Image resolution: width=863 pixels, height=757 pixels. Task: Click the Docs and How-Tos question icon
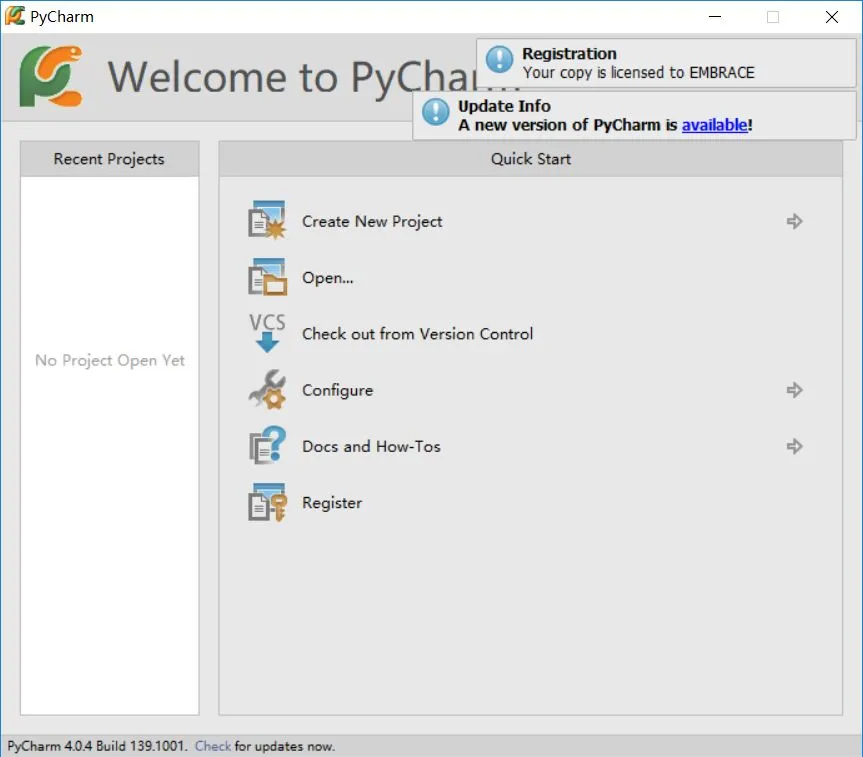(267, 445)
